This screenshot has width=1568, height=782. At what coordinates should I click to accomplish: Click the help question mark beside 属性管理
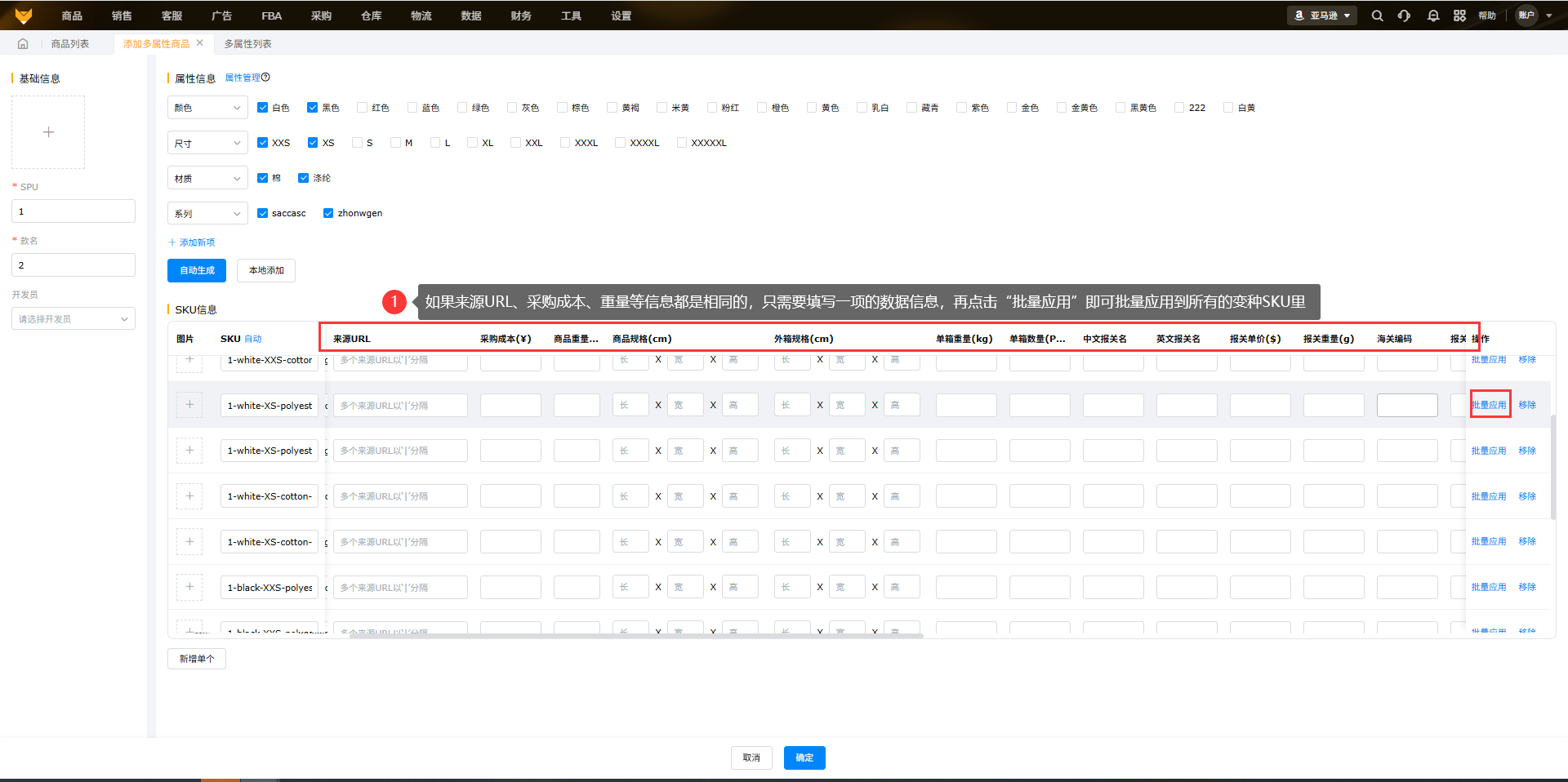265,78
